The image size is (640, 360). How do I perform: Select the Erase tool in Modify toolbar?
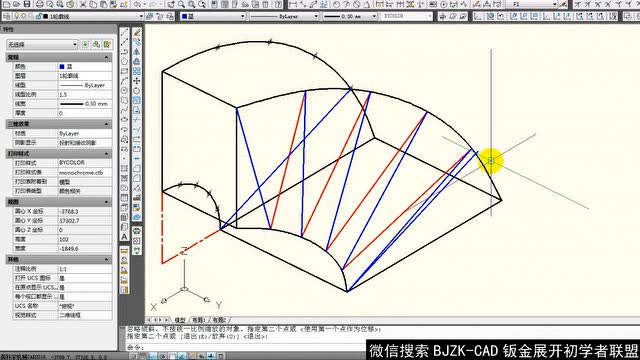[x=137, y=32]
